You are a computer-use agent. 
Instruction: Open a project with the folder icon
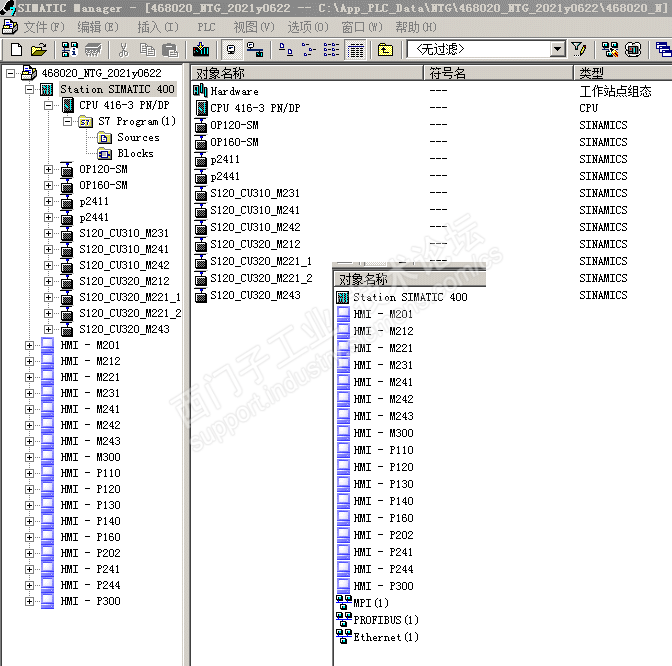coord(39,50)
